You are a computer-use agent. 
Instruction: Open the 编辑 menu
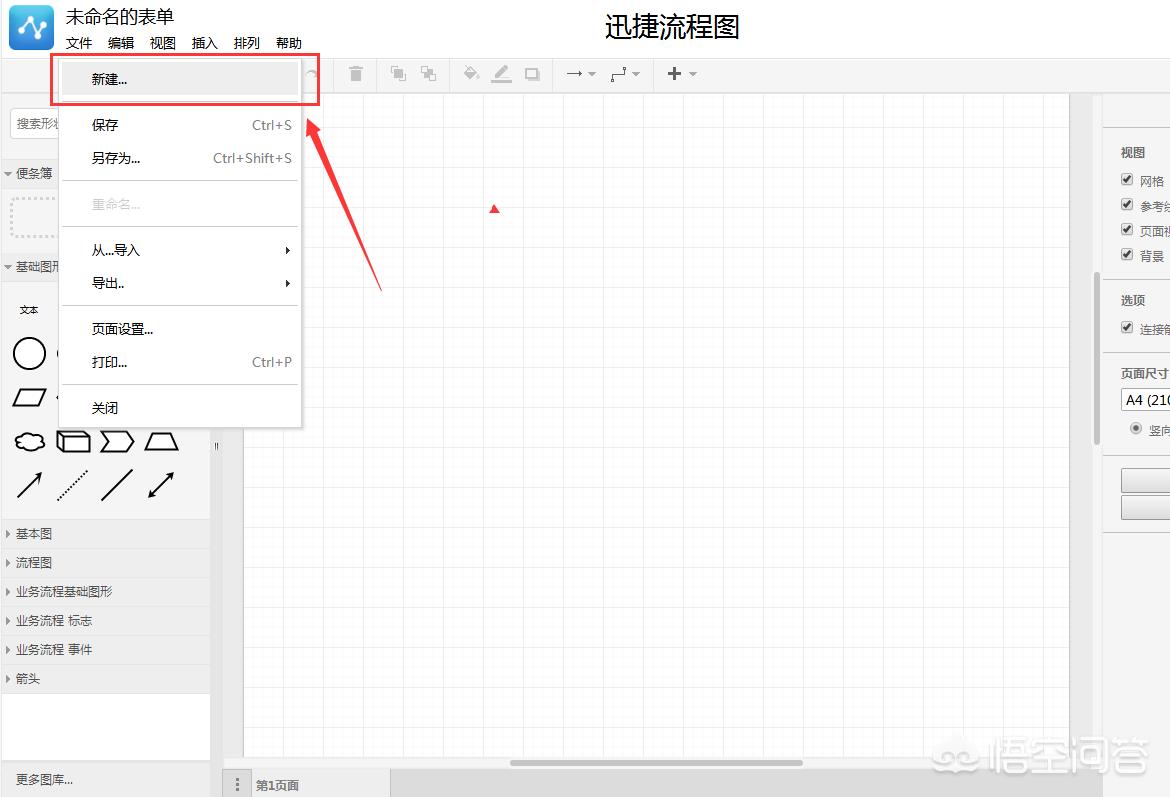coord(121,43)
